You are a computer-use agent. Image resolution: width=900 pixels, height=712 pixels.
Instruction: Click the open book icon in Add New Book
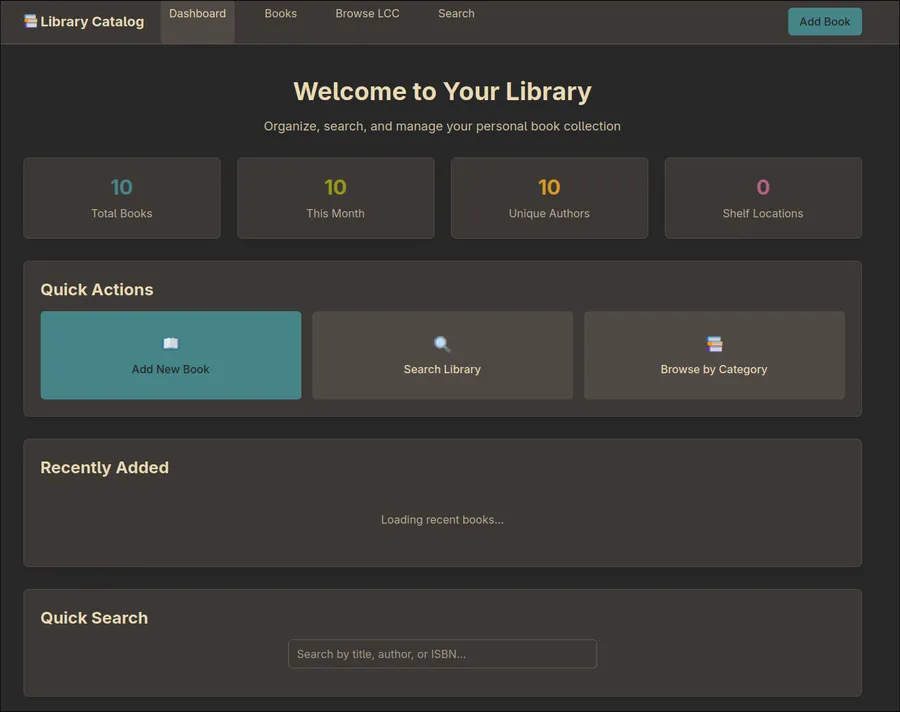pos(170,343)
